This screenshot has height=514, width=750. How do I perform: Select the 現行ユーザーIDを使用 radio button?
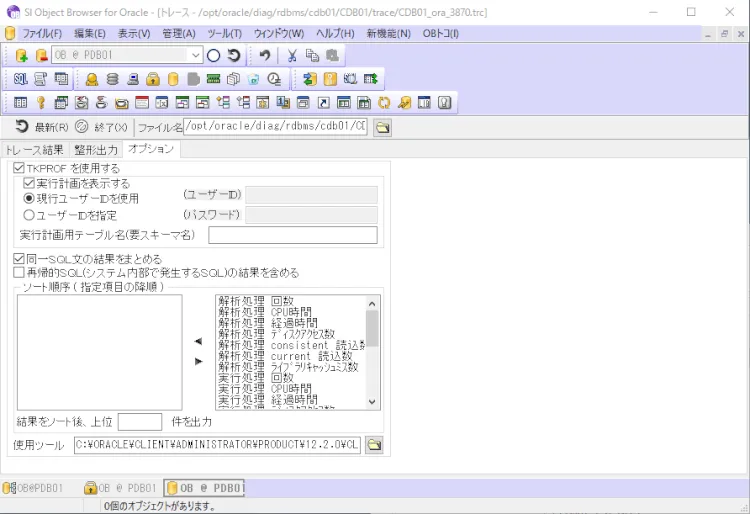[x=29, y=198]
